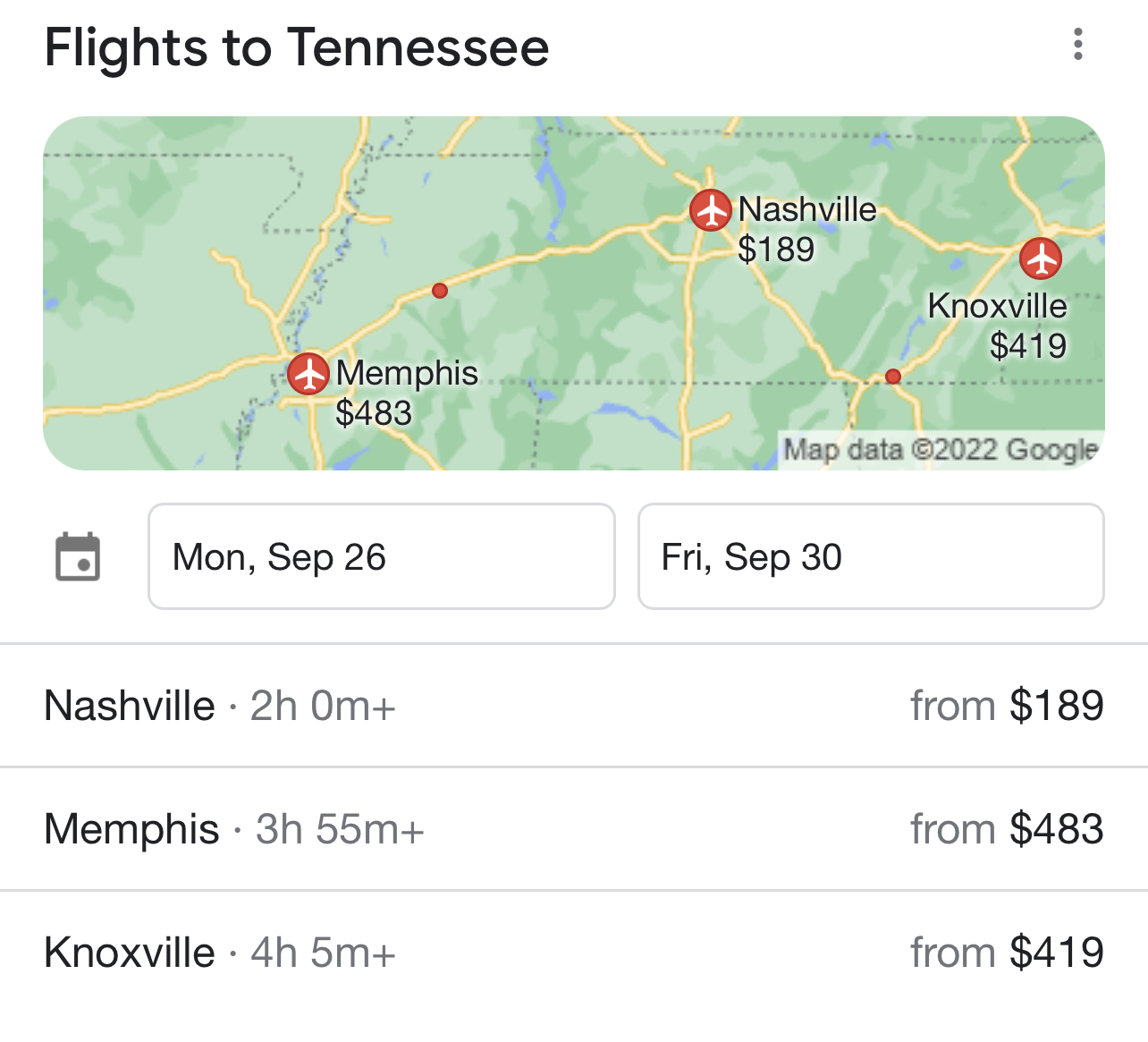This screenshot has height=1042, width=1148.
Task: Click the Knoxville $419 price on the list
Action: tap(1057, 953)
